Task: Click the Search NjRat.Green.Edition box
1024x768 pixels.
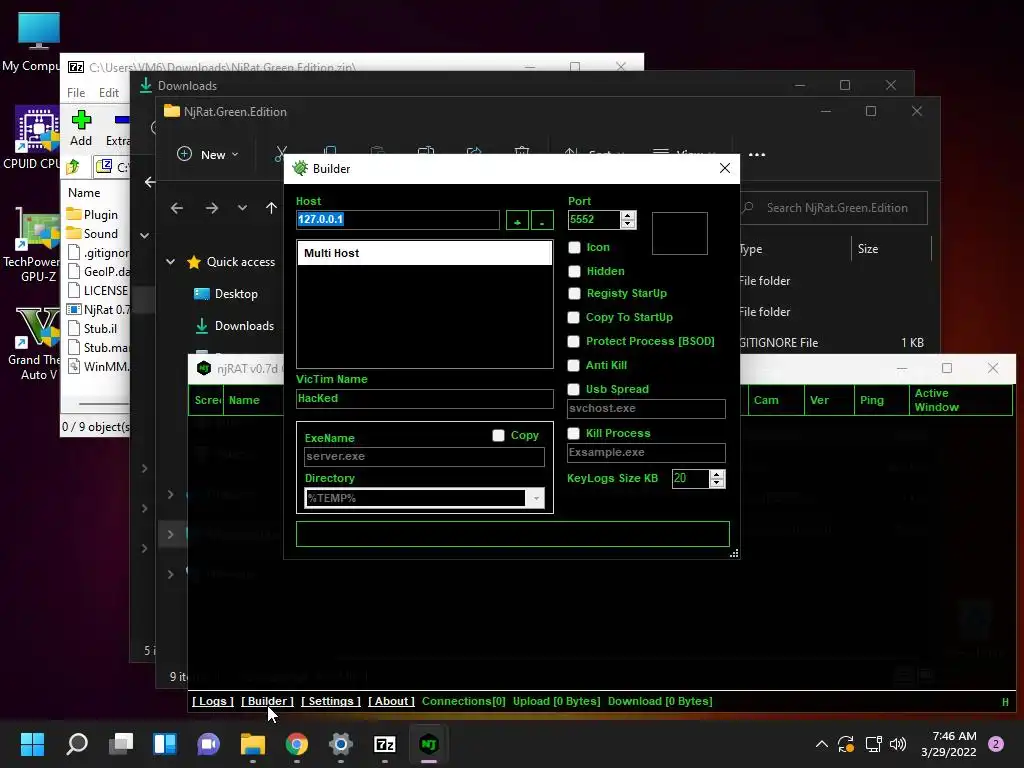Action: [834, 208]
